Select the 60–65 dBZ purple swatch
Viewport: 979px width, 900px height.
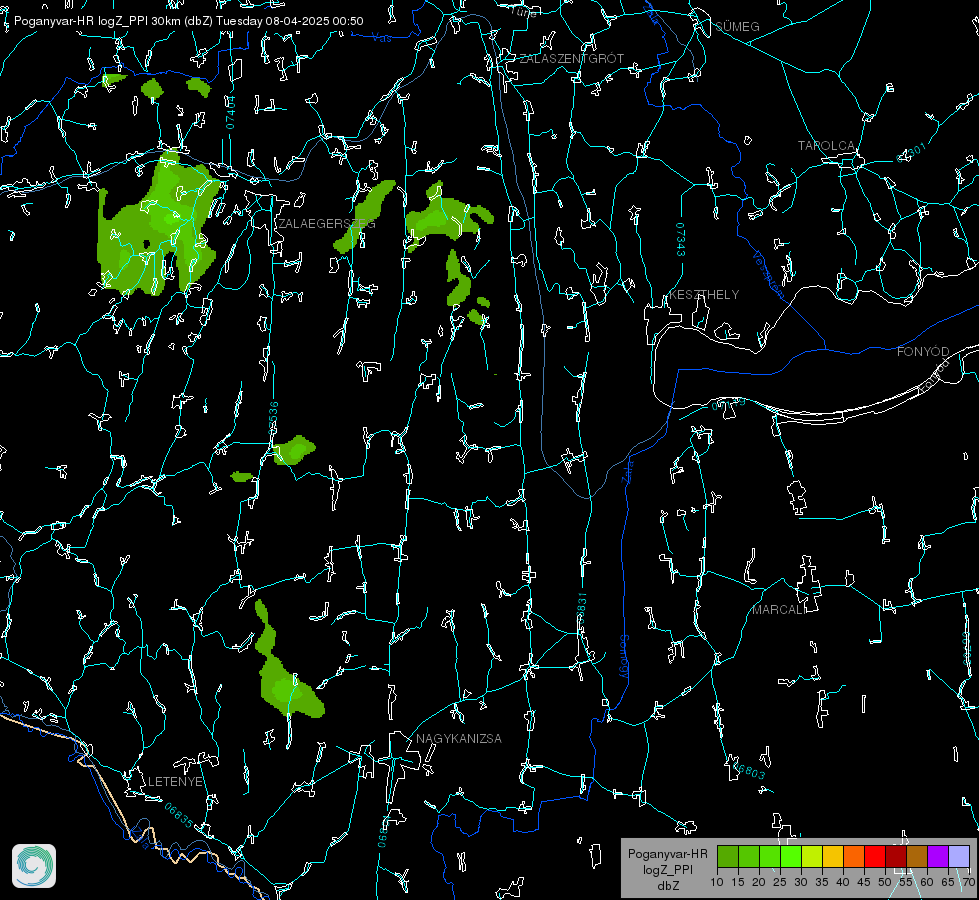pyautogui.click(x=938, y=856)
